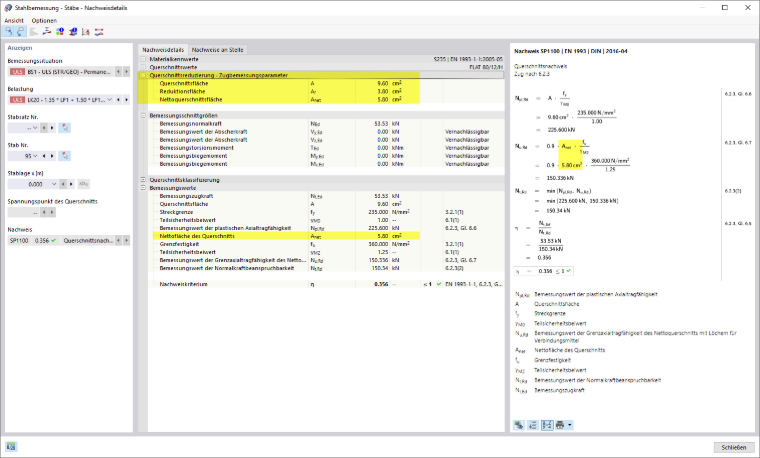Viewport: 760px width, 458px height.
Task: Go to next Bemessungssituation with right arrow
Action: coord(127,72)
